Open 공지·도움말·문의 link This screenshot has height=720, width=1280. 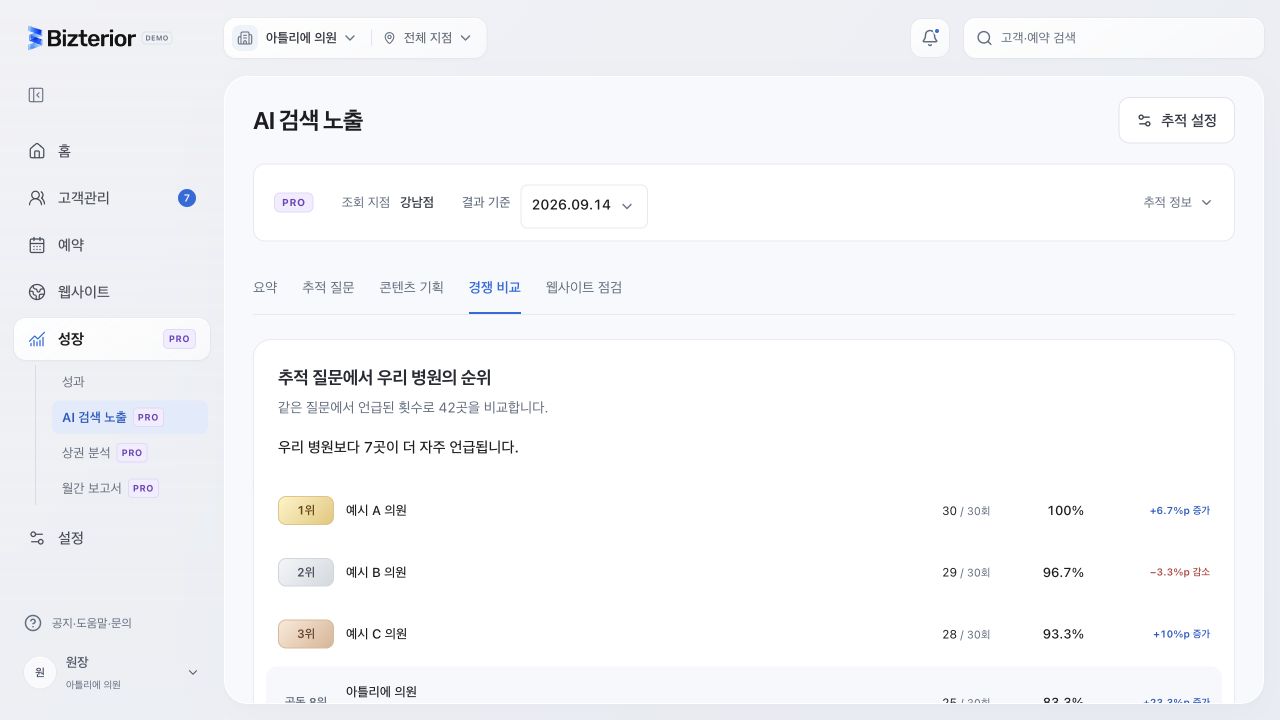(92, 623)
